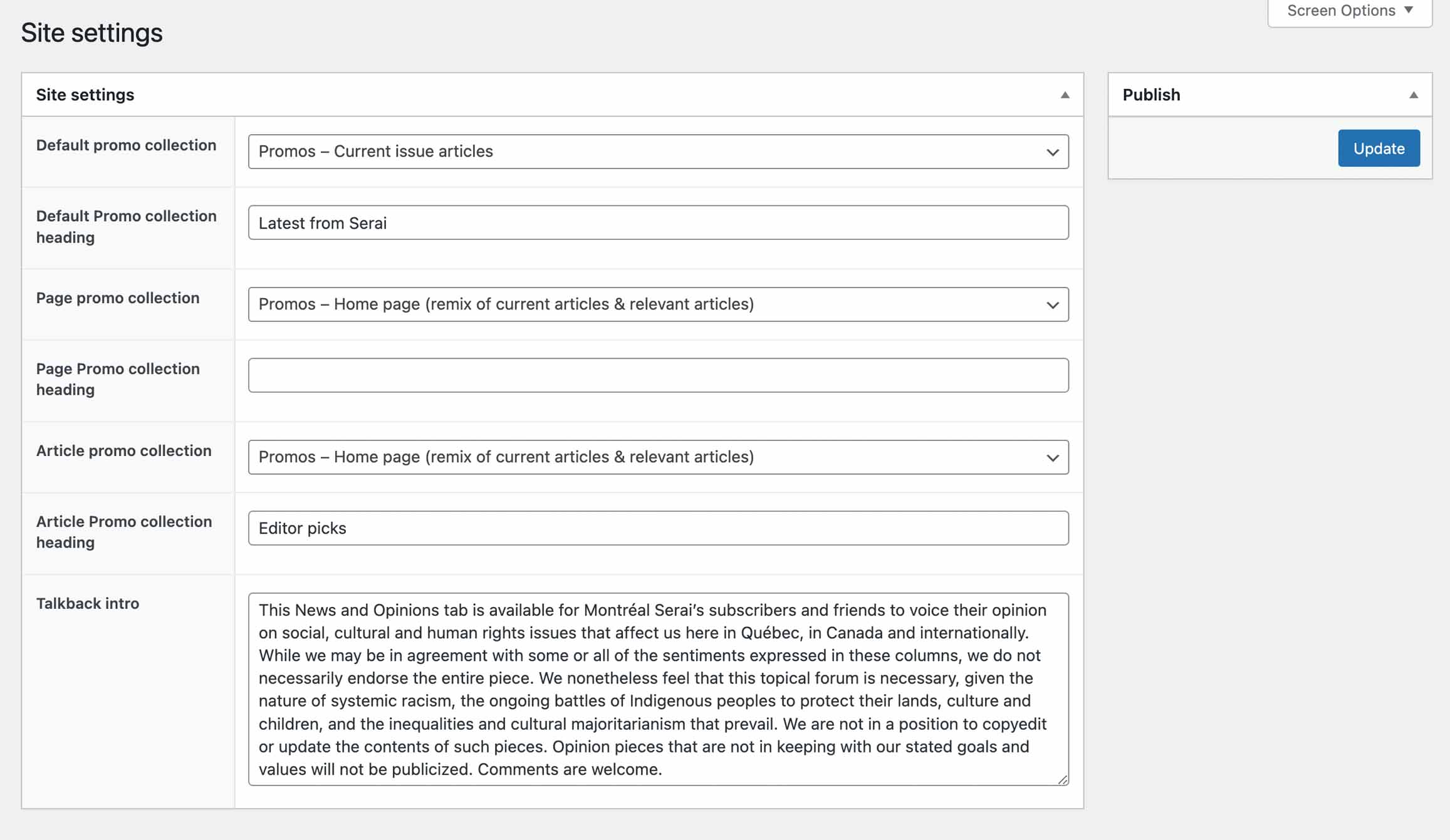Focus the Latest from Serai text field
This screenshot has width=1450, height=840.
(x=658, y=223)
